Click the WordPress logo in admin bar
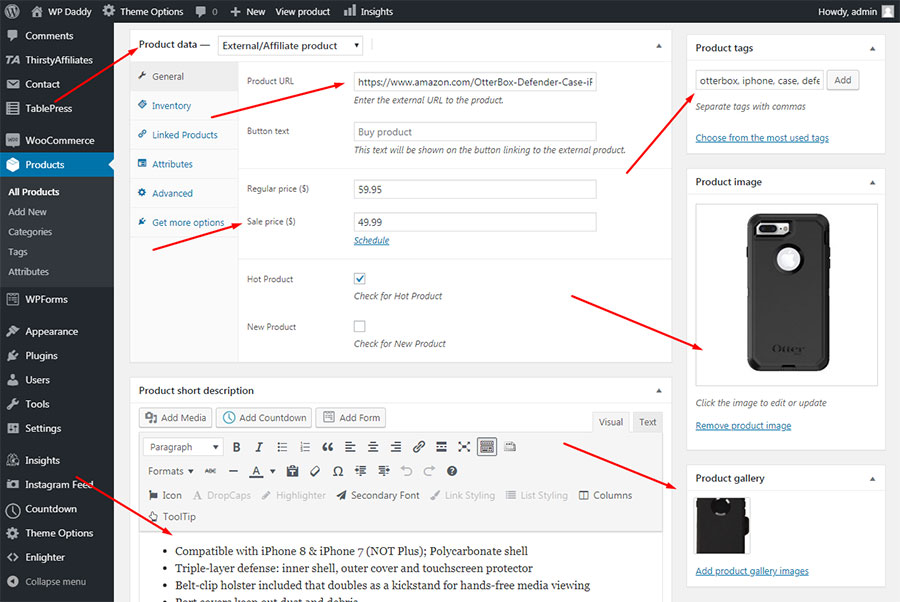 [12, 11]
